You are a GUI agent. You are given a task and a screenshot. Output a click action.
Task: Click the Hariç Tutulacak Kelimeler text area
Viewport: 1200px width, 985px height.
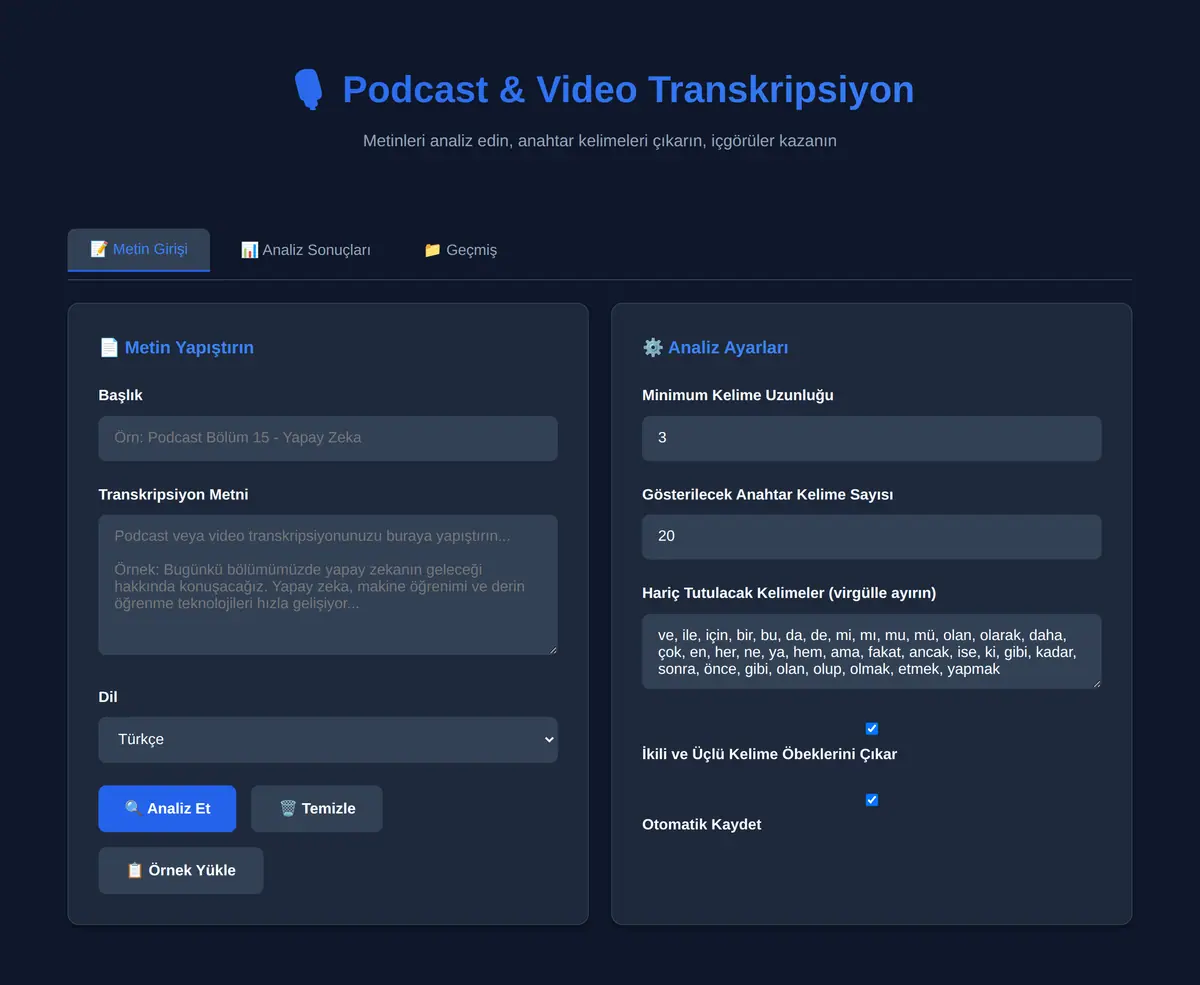[872, 651]
